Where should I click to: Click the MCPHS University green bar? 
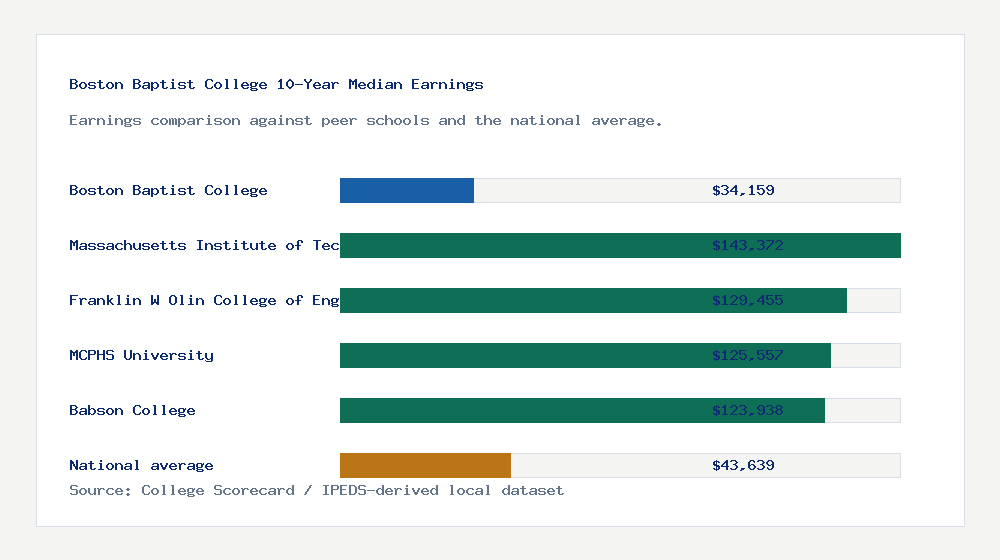(585, 355)
